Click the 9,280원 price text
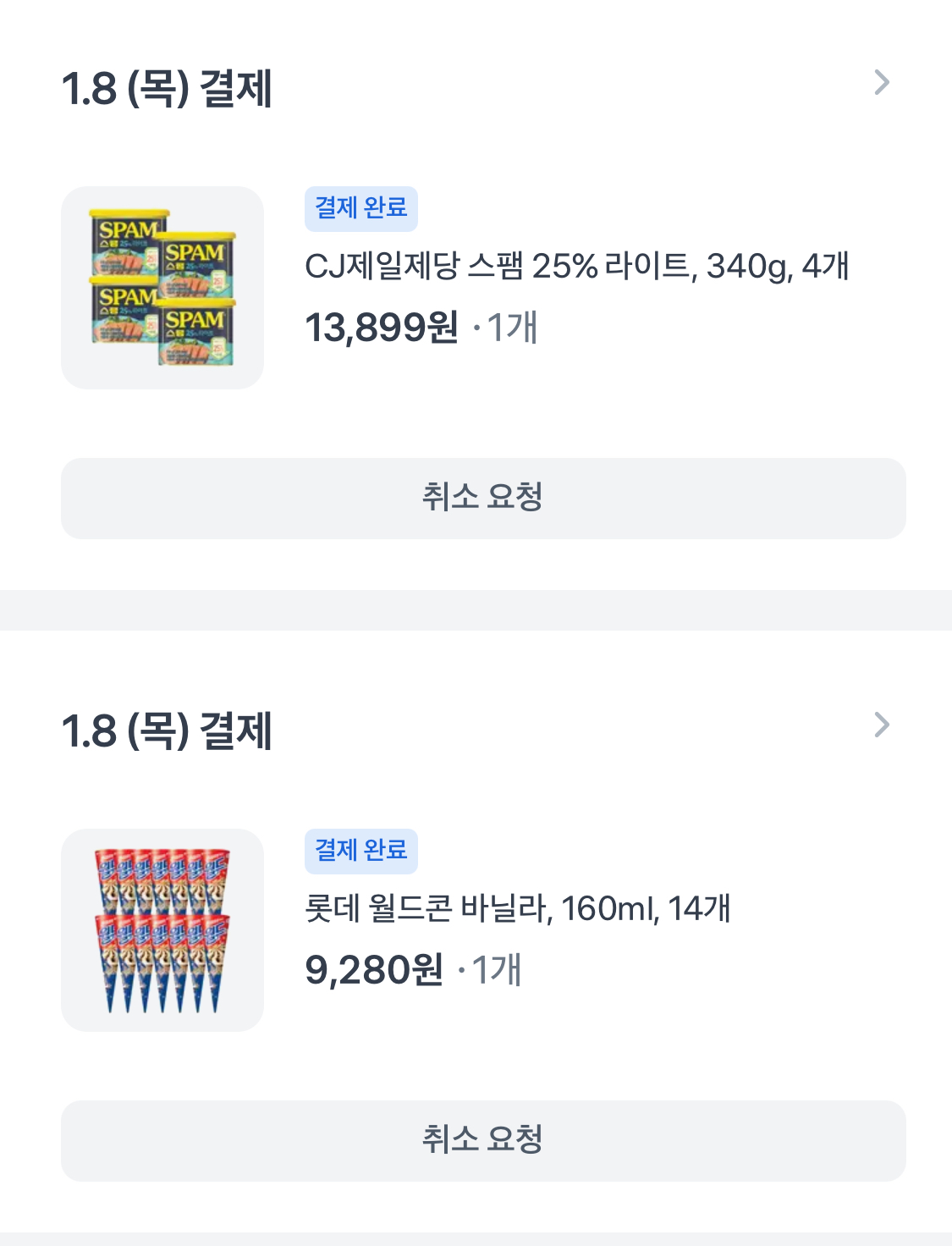The width and height of the screenshot is (952, 1246). [x=373, y=970]
